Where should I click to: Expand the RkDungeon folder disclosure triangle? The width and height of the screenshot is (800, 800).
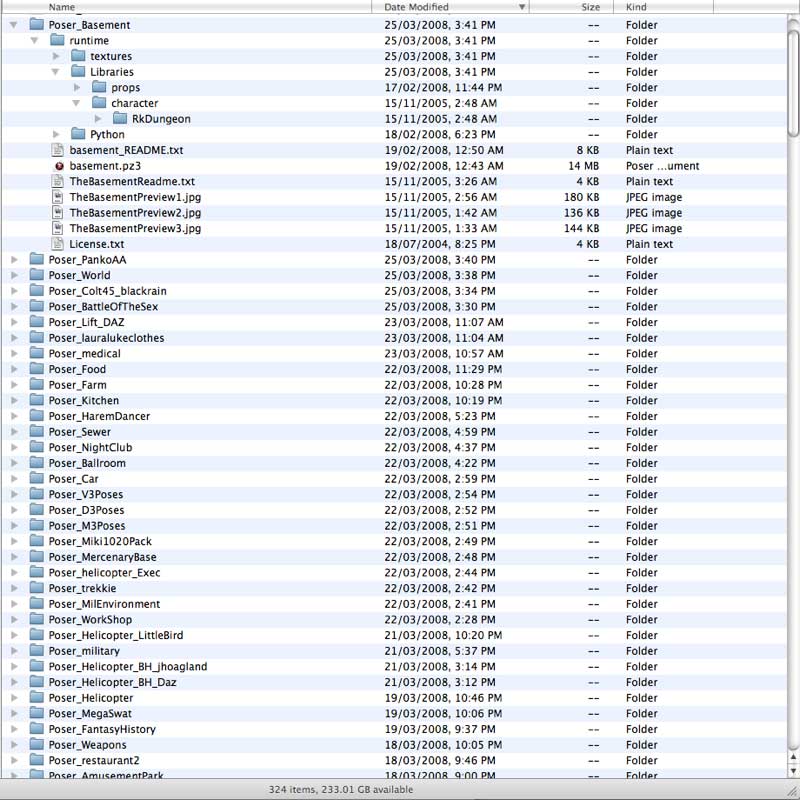click(x=98, y=119)
